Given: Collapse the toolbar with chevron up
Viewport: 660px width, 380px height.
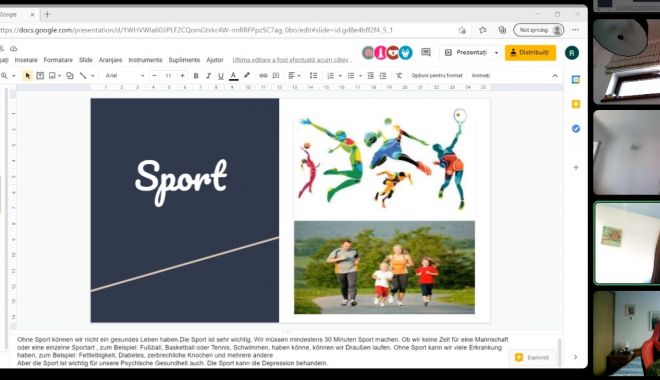Looking at the screenshot, I should tap(555, 76).
